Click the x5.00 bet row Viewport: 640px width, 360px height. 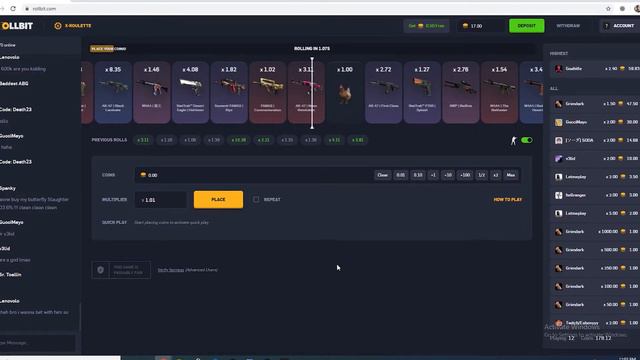(x=596, y=213)
